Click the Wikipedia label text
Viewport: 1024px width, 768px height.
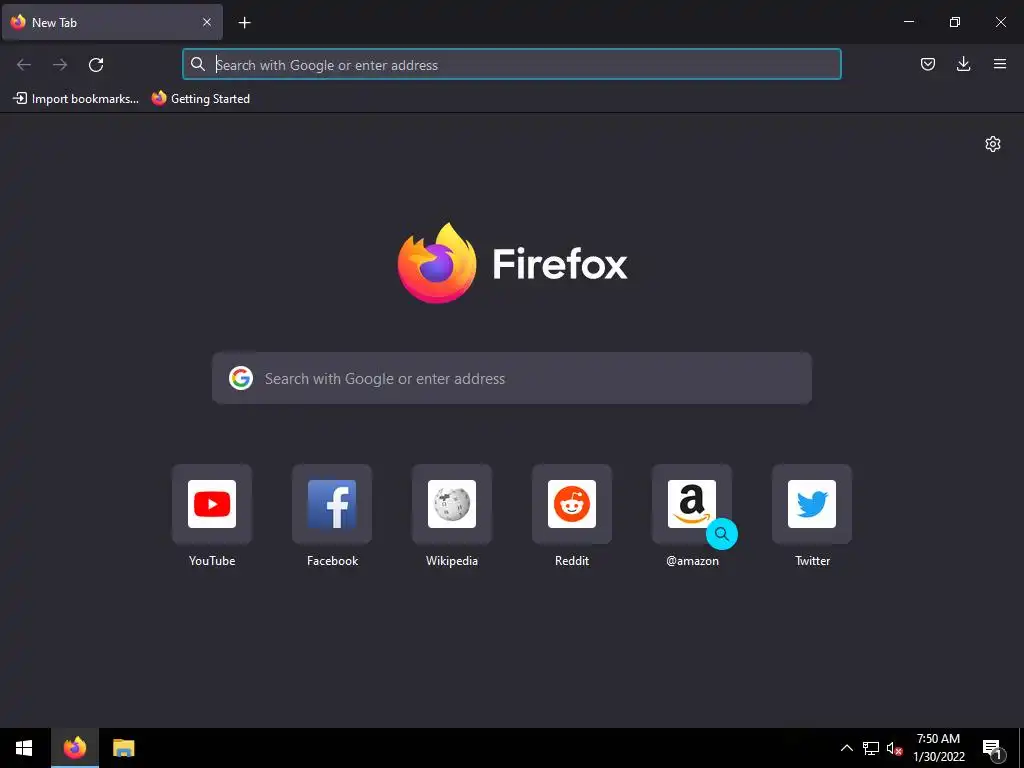point(452,561)
